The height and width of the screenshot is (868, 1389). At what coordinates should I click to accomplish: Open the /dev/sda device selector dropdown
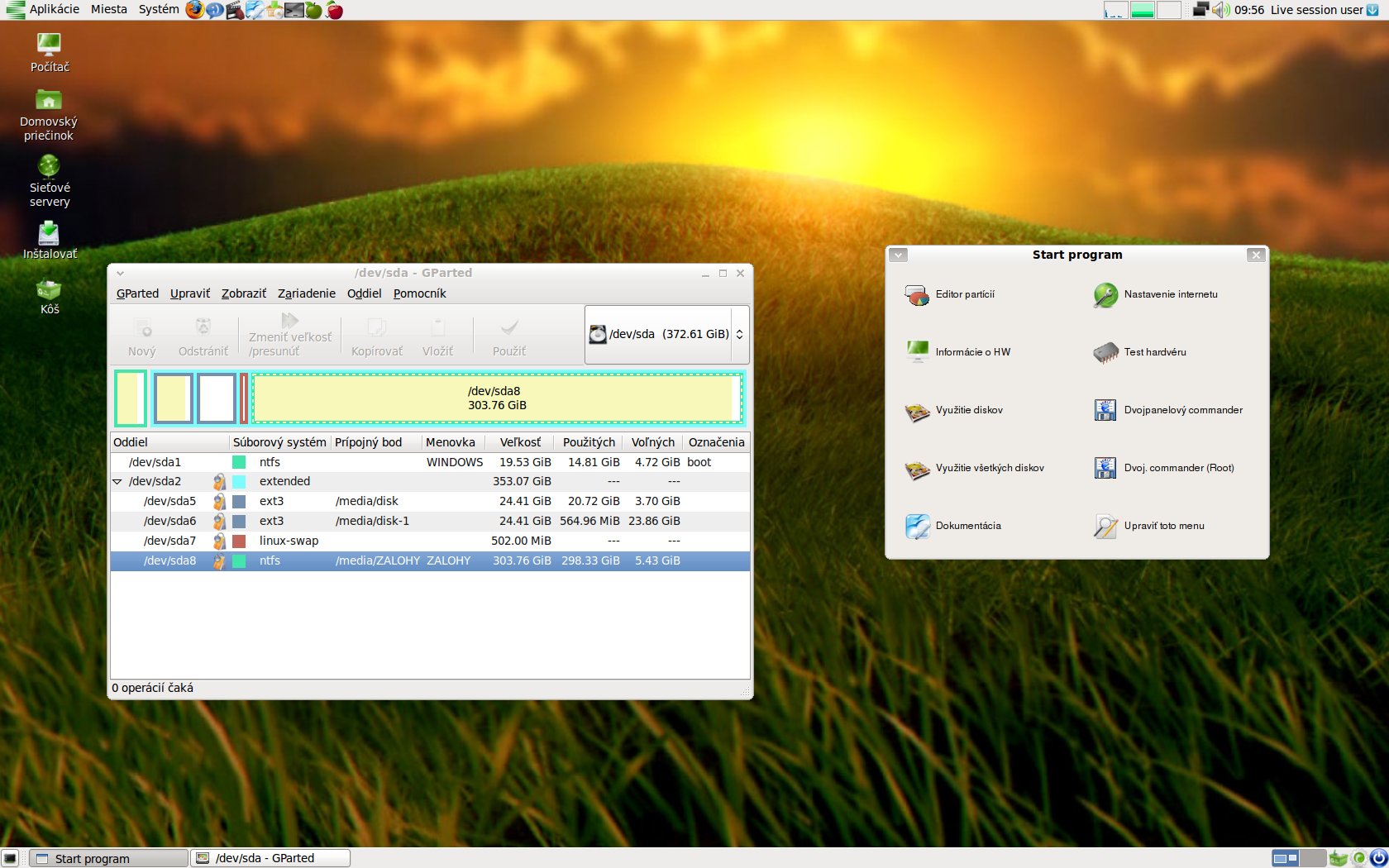tap(666, 334)
